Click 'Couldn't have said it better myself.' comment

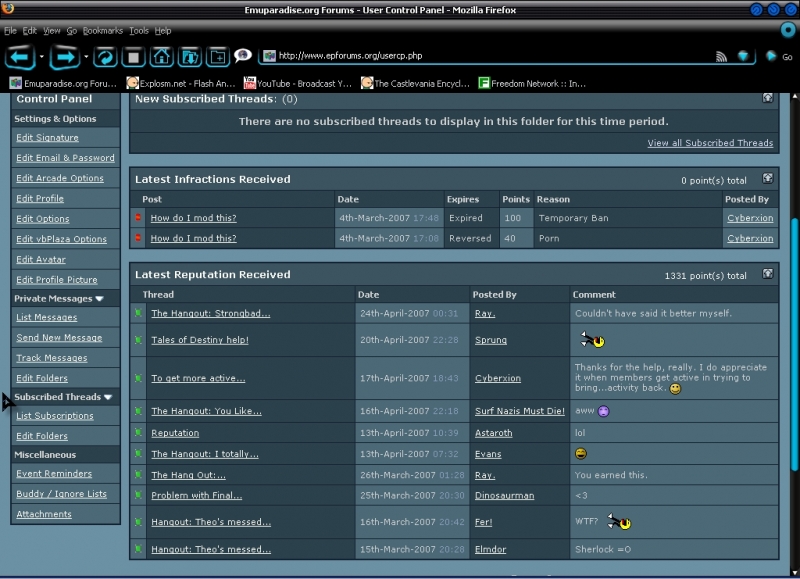click(x=653, y=313)
